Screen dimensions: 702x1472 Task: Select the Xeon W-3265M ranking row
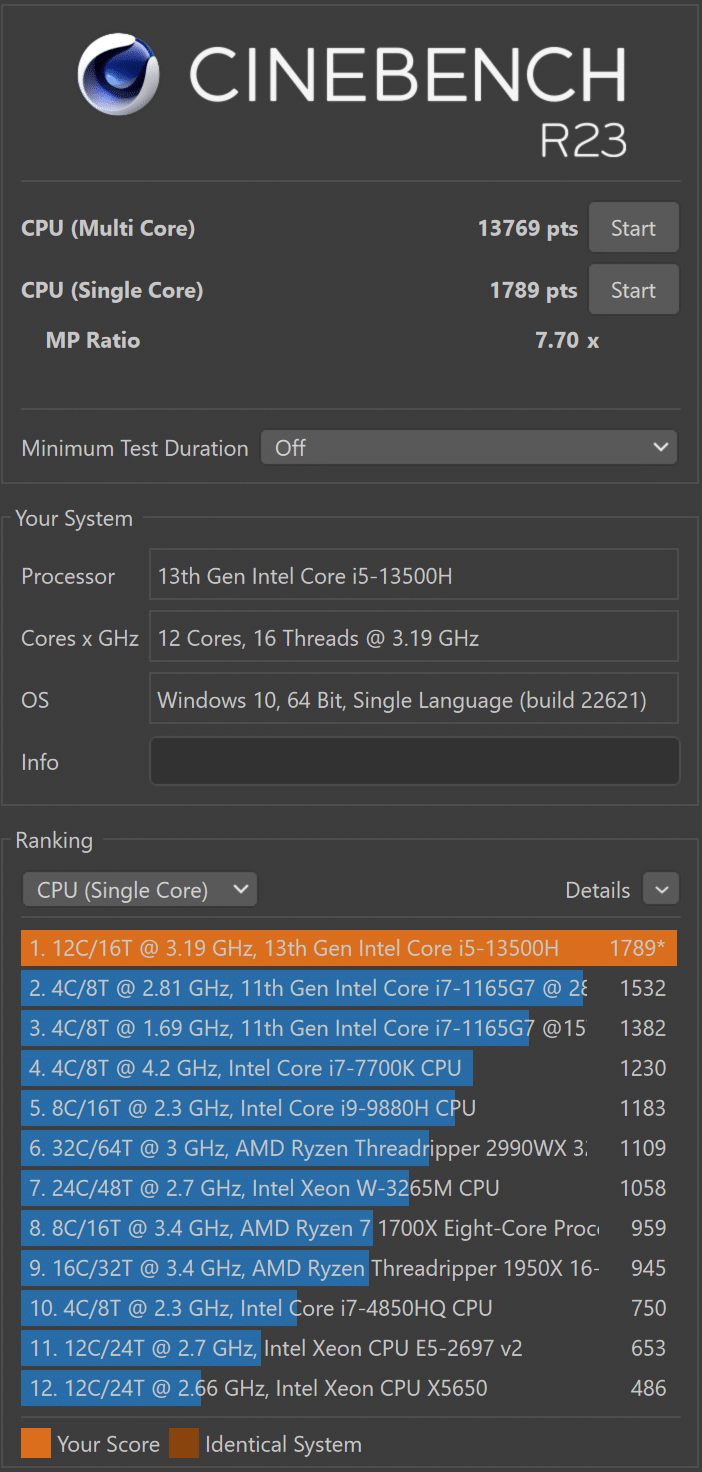coord(348,1188)
